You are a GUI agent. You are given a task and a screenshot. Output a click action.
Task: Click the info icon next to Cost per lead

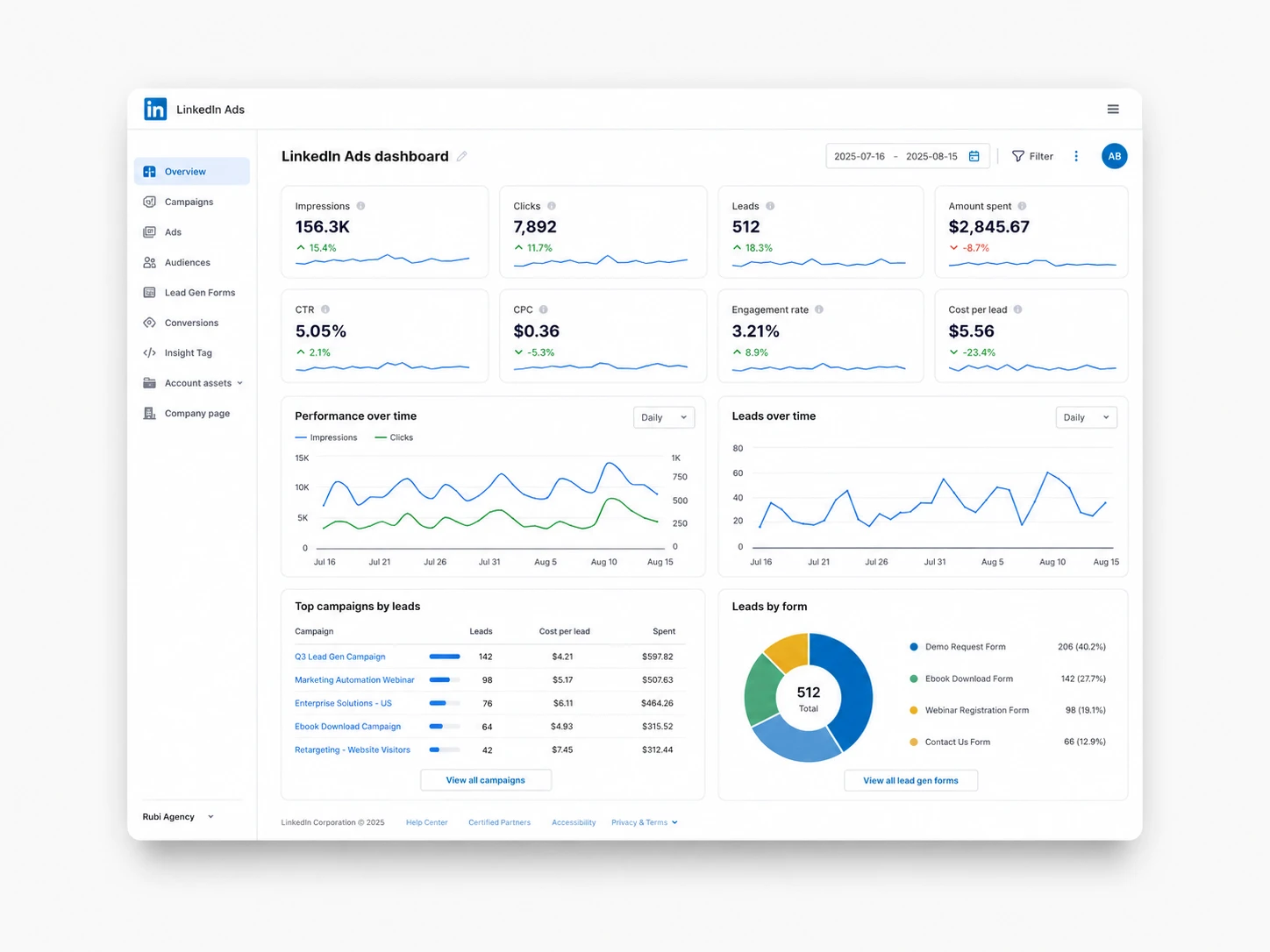(x=1017, y=309)
